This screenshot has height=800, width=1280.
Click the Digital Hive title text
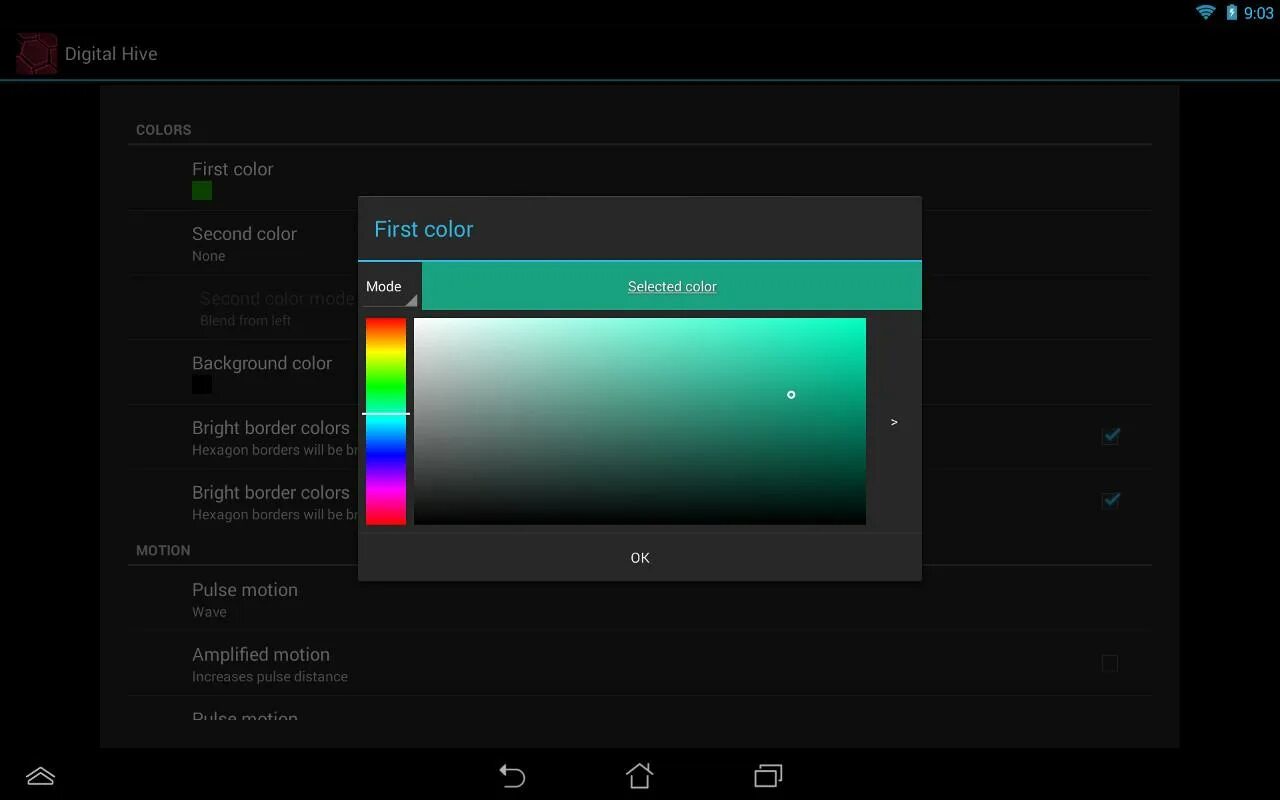111,54
